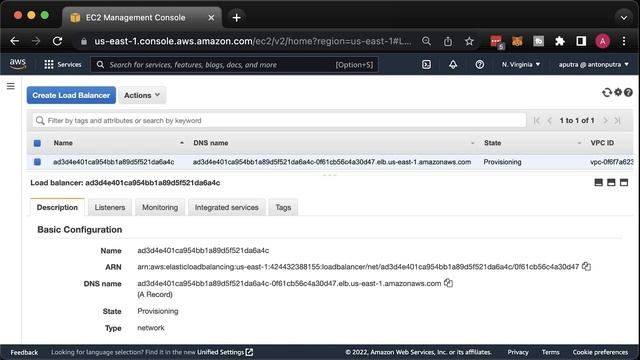
Task: Share this page from address bar
Action: pyautogui.click(x=448, y=41)
